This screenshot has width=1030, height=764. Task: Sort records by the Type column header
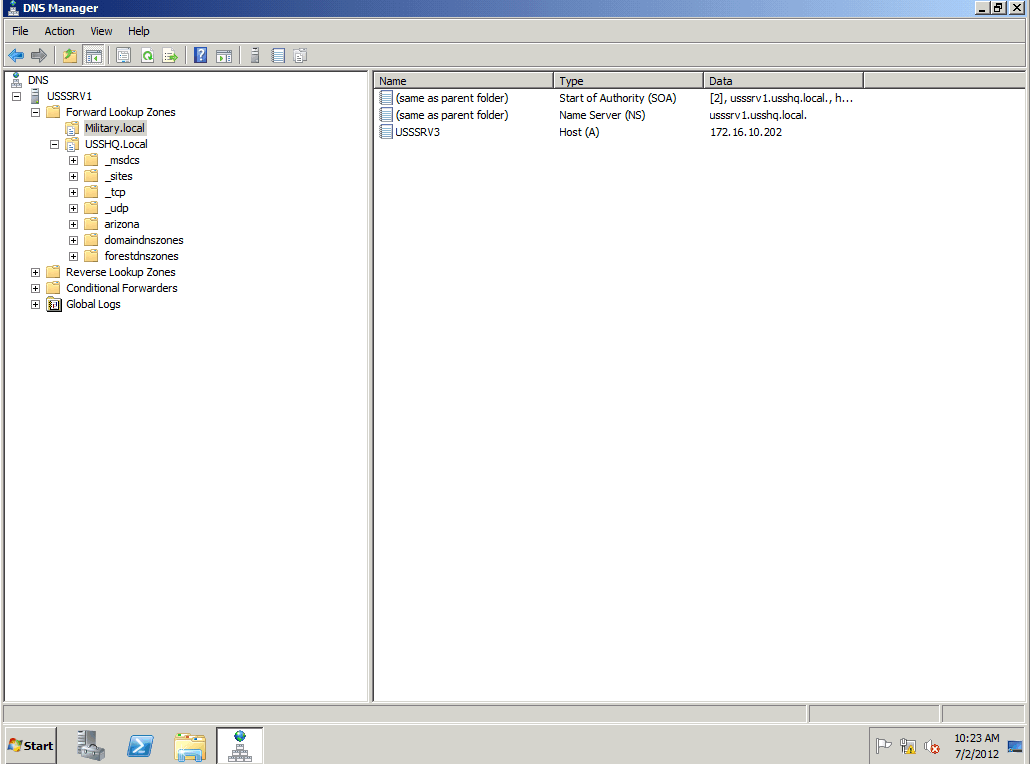coord(629,81)
